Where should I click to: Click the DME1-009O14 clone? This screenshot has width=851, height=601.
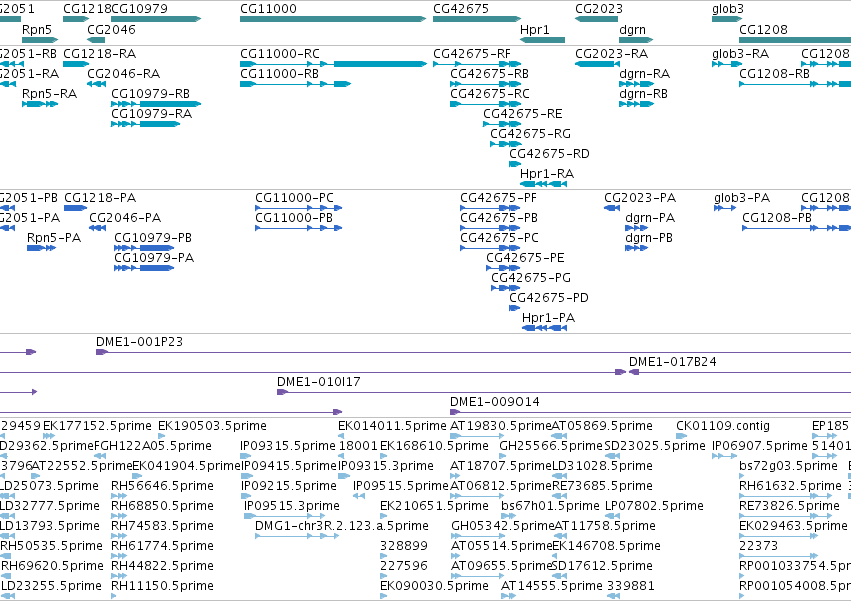[x=650, y=412]
